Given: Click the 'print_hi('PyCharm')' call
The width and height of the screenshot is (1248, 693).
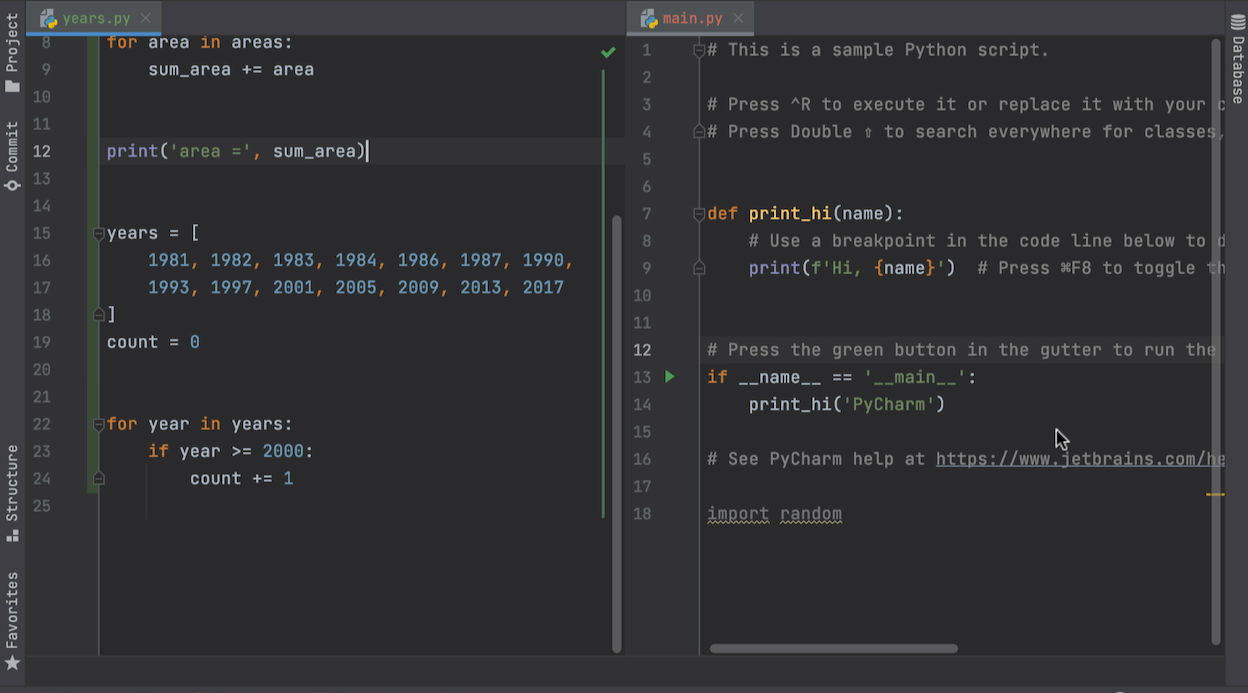Looking at the screenshot, I should [x=847, y=404].
